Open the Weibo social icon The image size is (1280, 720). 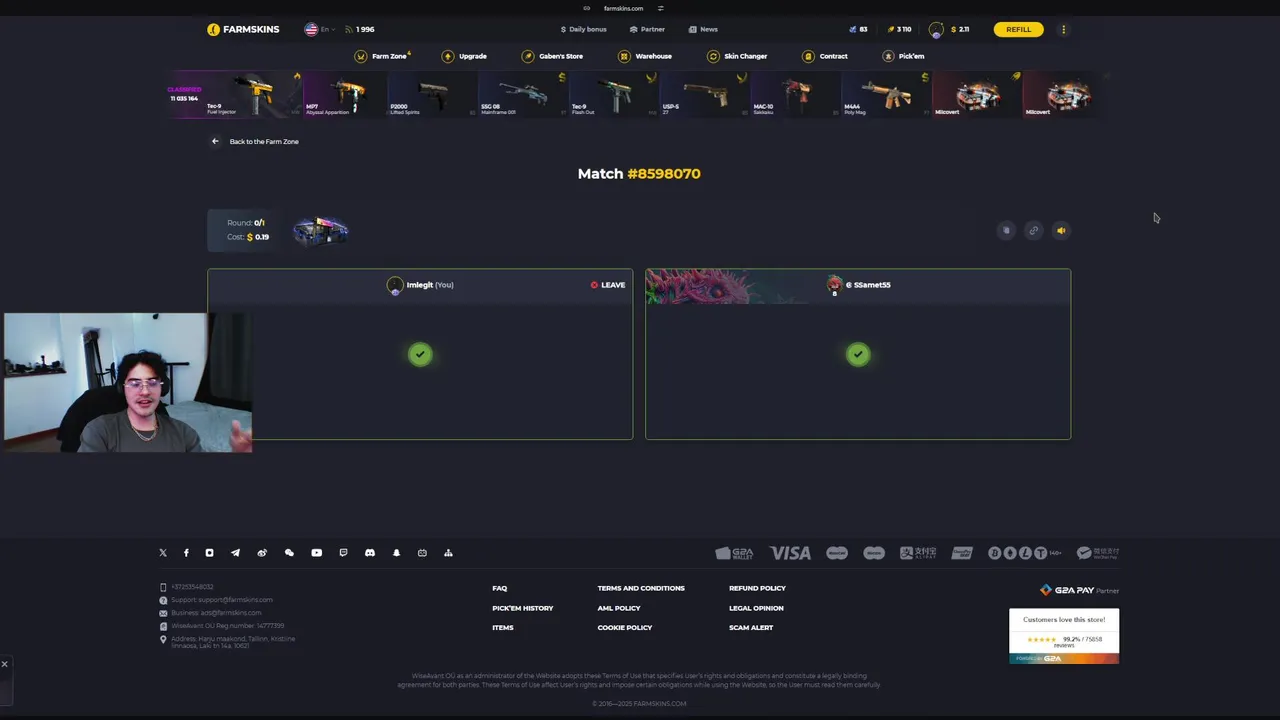coord(262,552)
